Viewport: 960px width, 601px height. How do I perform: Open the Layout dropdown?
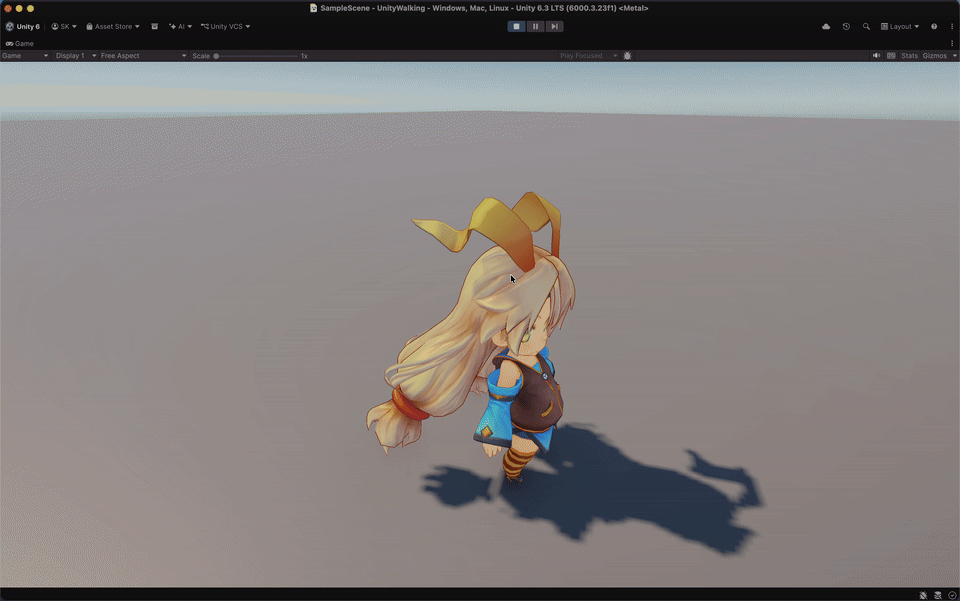[899, 26]
